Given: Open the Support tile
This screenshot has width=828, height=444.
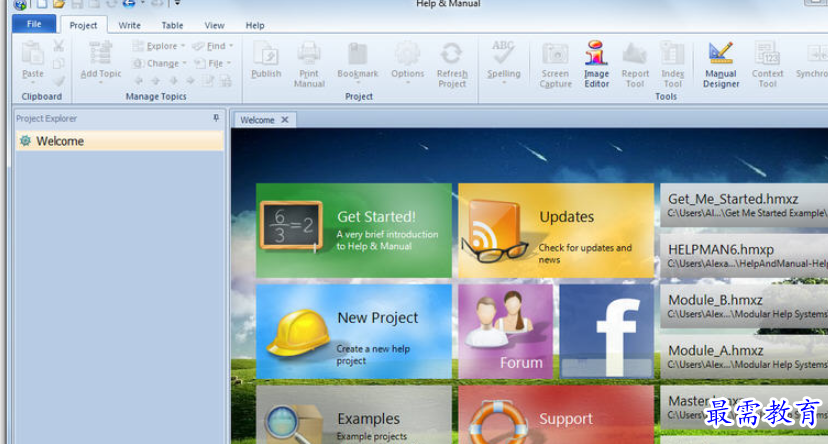Looking at the screenshot, I should coord(556,415).
